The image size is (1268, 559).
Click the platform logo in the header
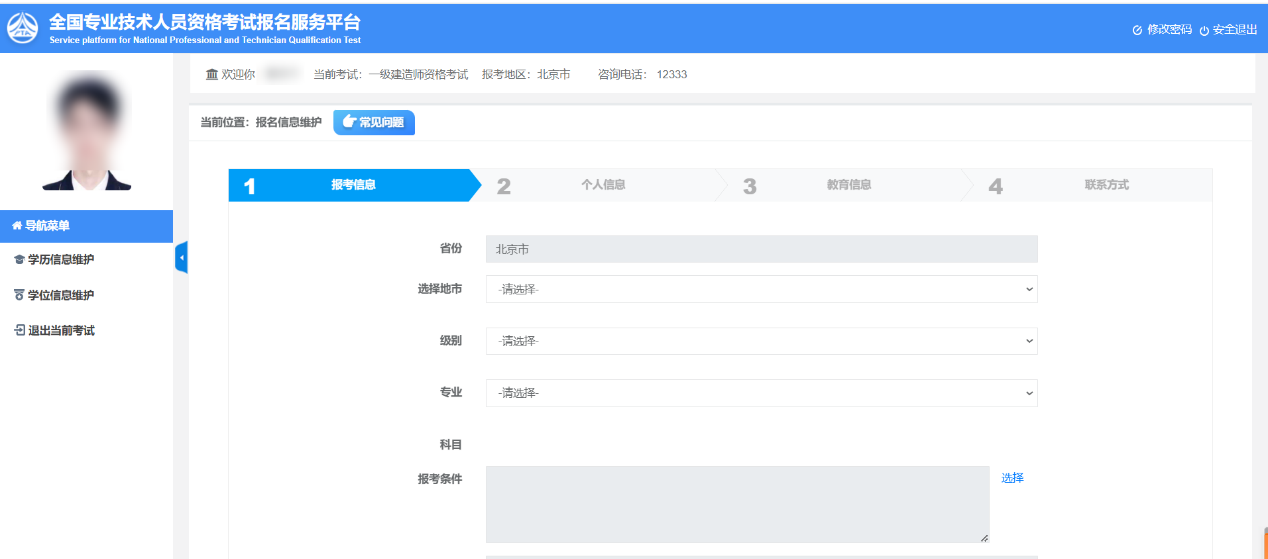22,27
